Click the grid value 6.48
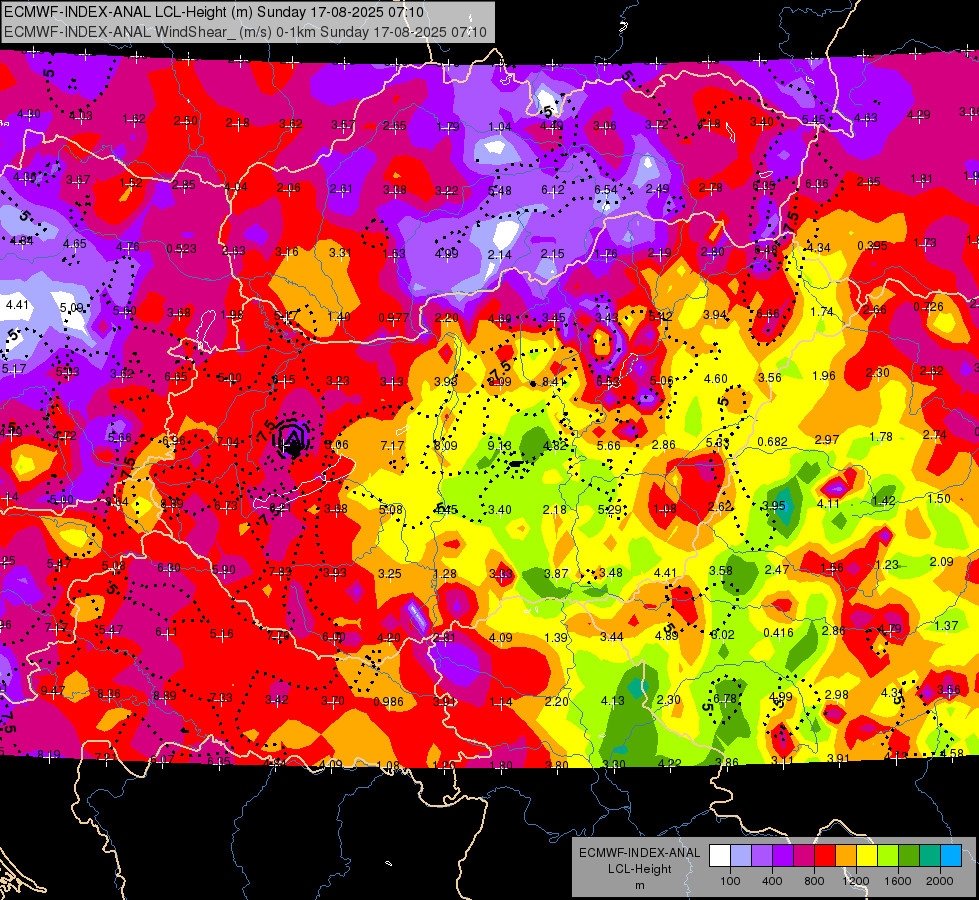Screen dimensions: 979x900 765,250
